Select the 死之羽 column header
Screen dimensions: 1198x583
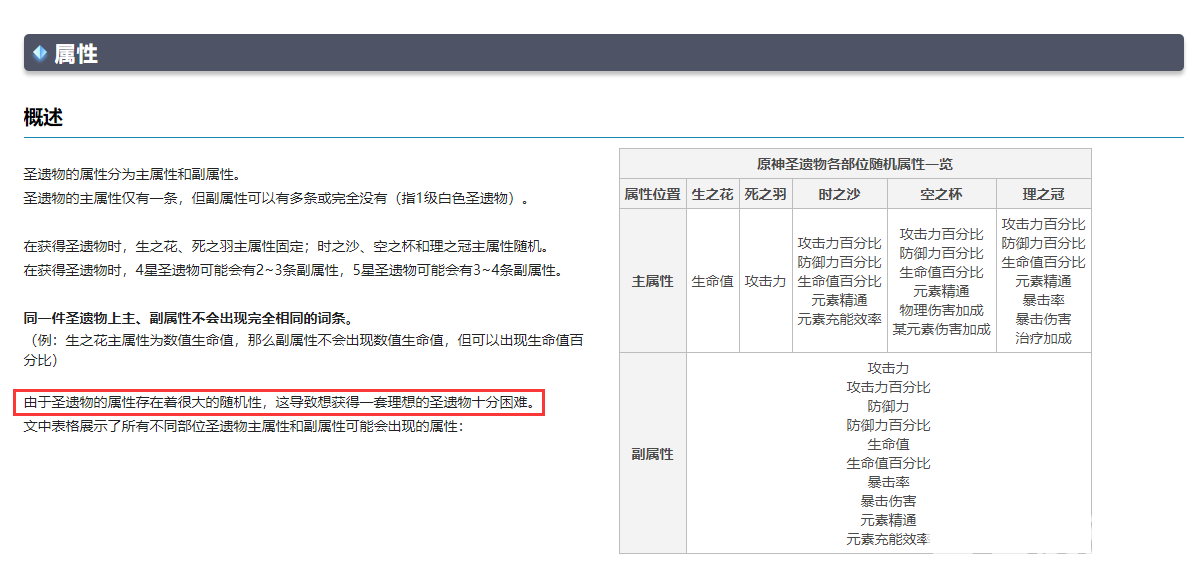(x=766, y=194)
